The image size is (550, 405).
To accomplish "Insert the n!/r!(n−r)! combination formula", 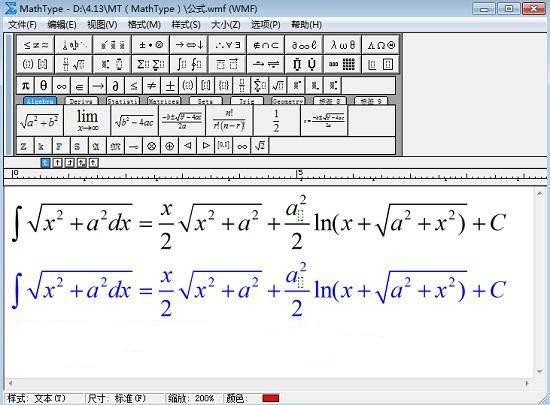I will [x=229, y=120].
